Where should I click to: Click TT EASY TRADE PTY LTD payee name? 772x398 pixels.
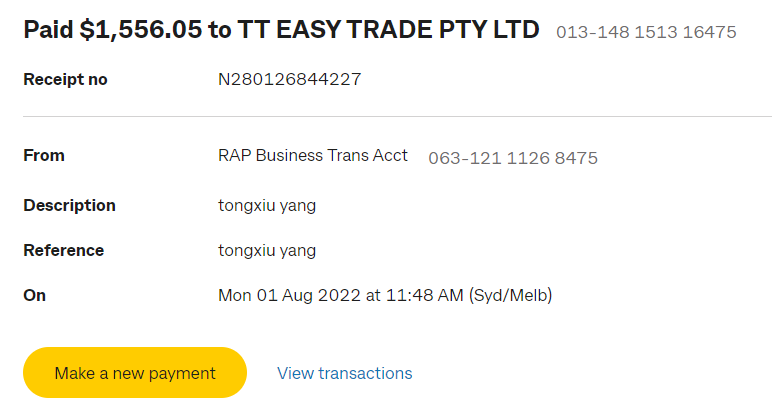pyautogui.click(x=388, y=30)
